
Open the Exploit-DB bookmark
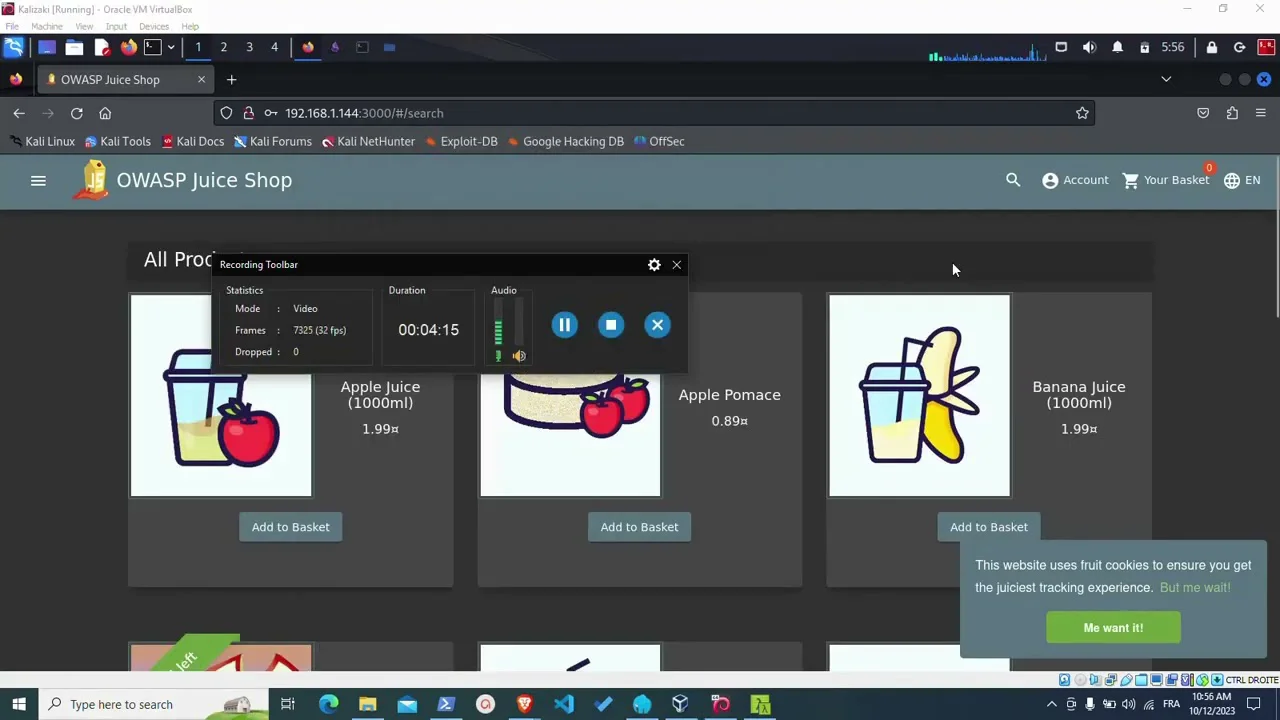[x=461, y=141]
